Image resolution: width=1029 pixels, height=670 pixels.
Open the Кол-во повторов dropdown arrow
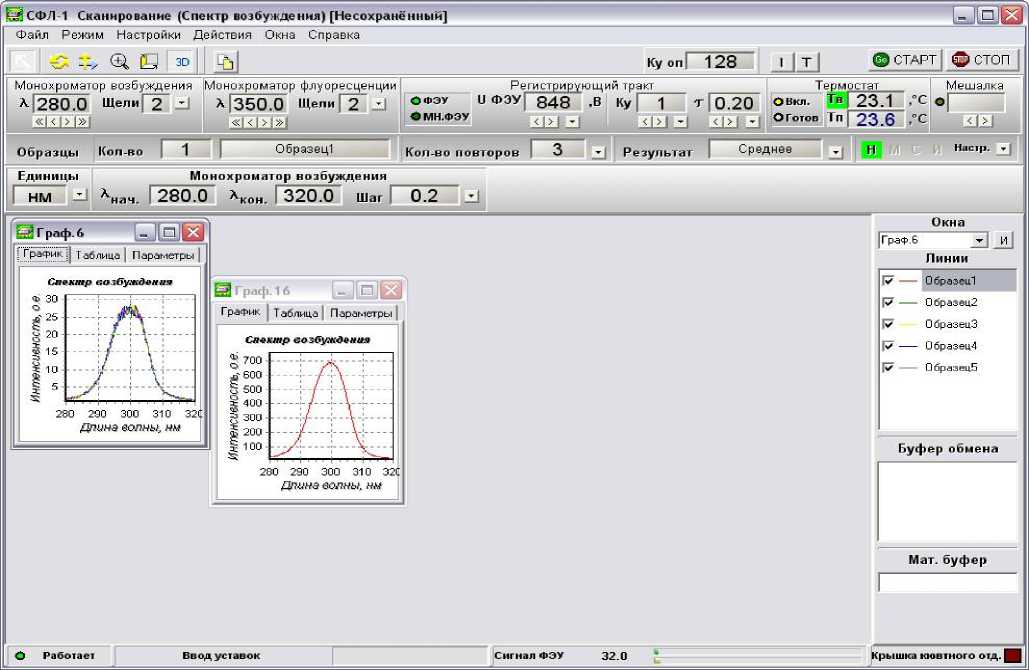pyautogui.click(x=598, y=152)
